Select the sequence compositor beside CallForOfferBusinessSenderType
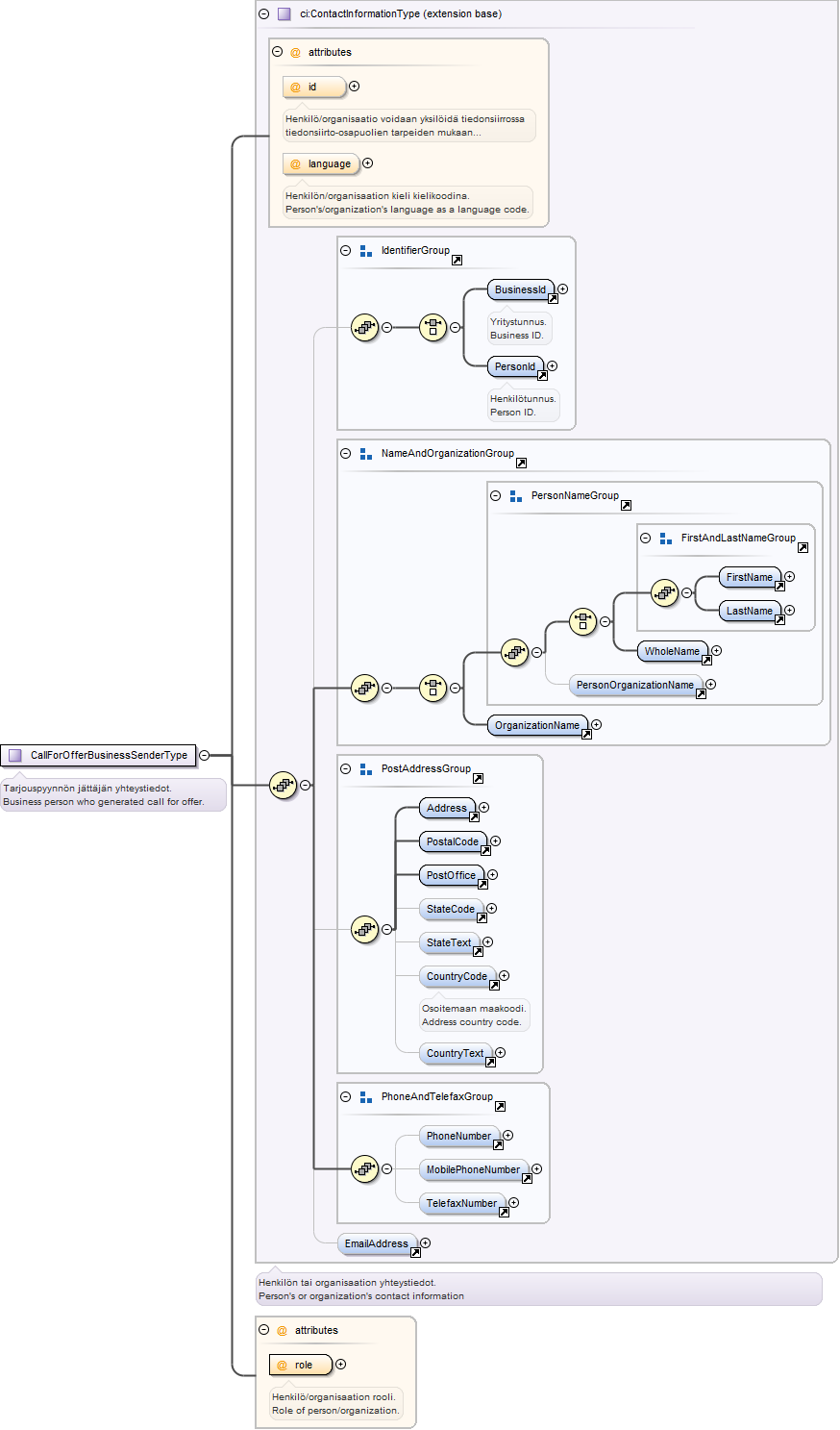 284,785
